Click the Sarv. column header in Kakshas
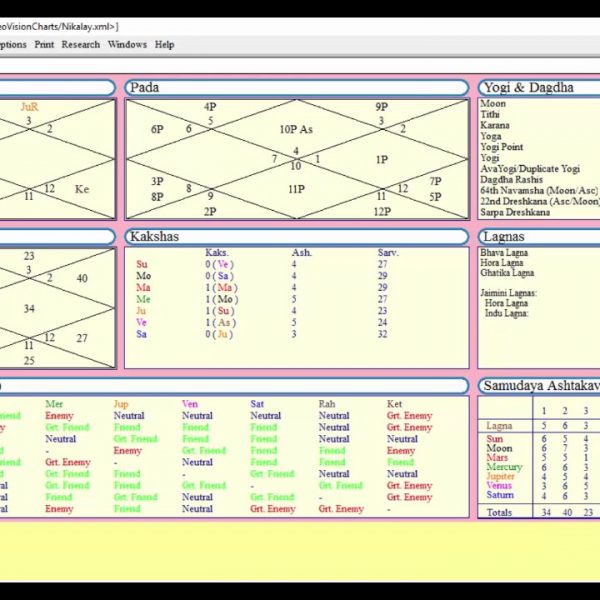The image size is (600, 600). 388,253
